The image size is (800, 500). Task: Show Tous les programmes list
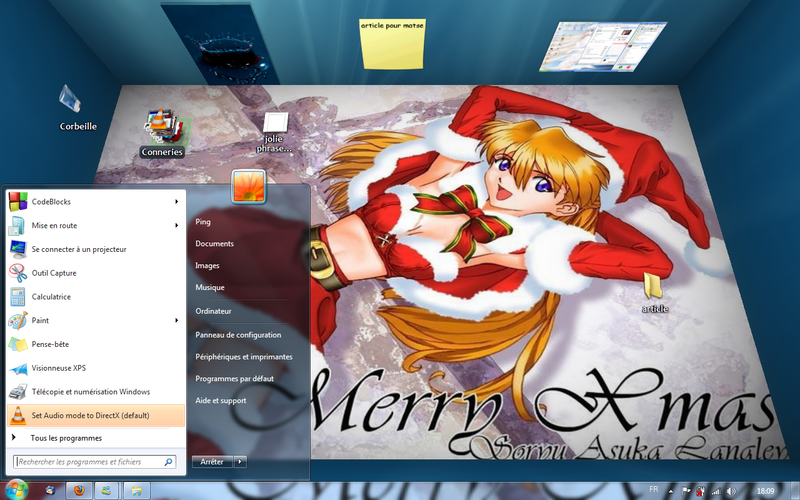tap(95, 438)
